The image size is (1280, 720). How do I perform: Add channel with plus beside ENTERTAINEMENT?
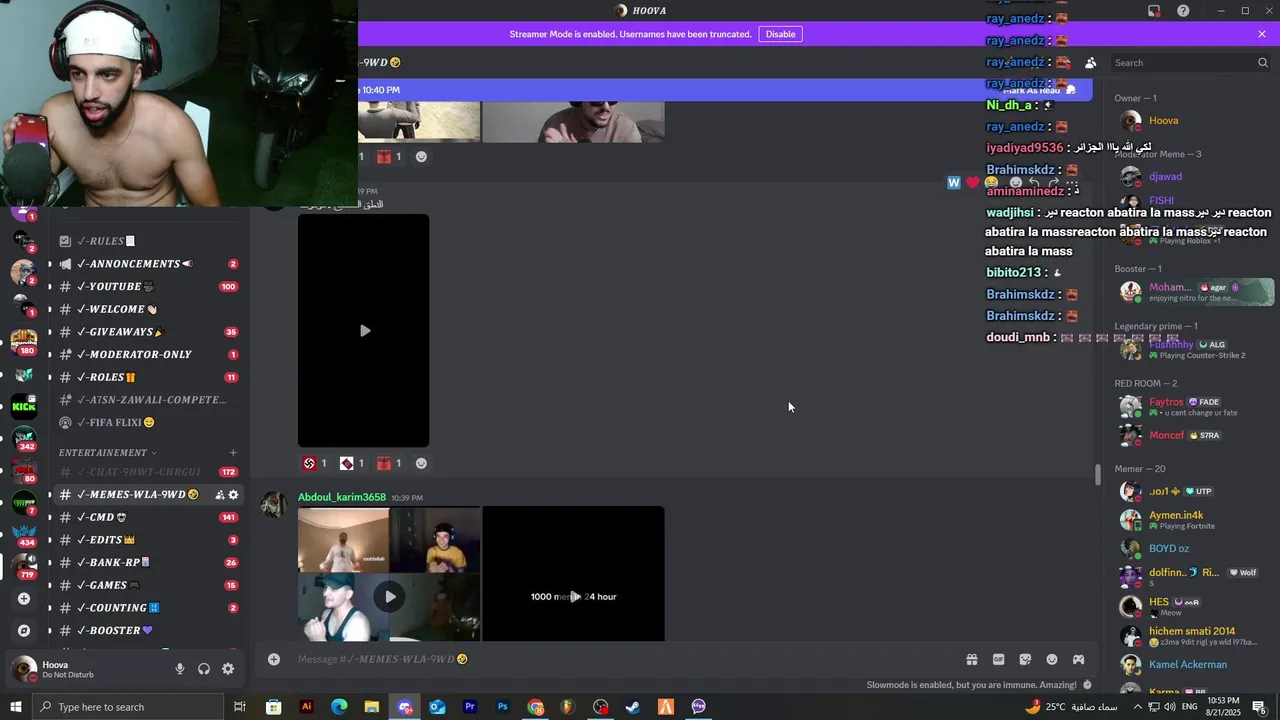click(233, 453)
